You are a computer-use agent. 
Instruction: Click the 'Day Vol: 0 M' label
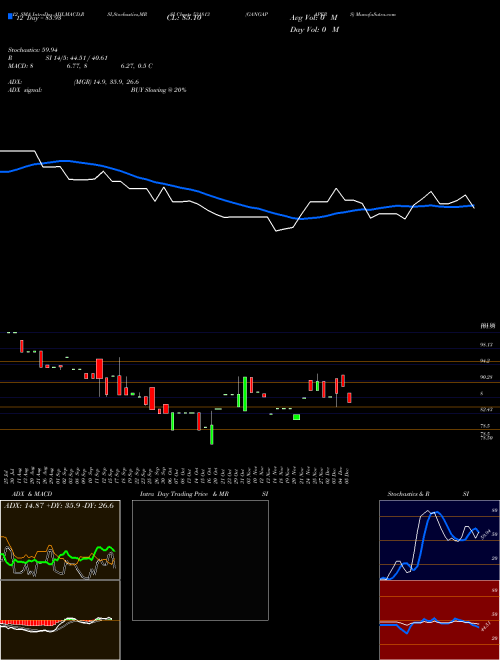point(314,30)
